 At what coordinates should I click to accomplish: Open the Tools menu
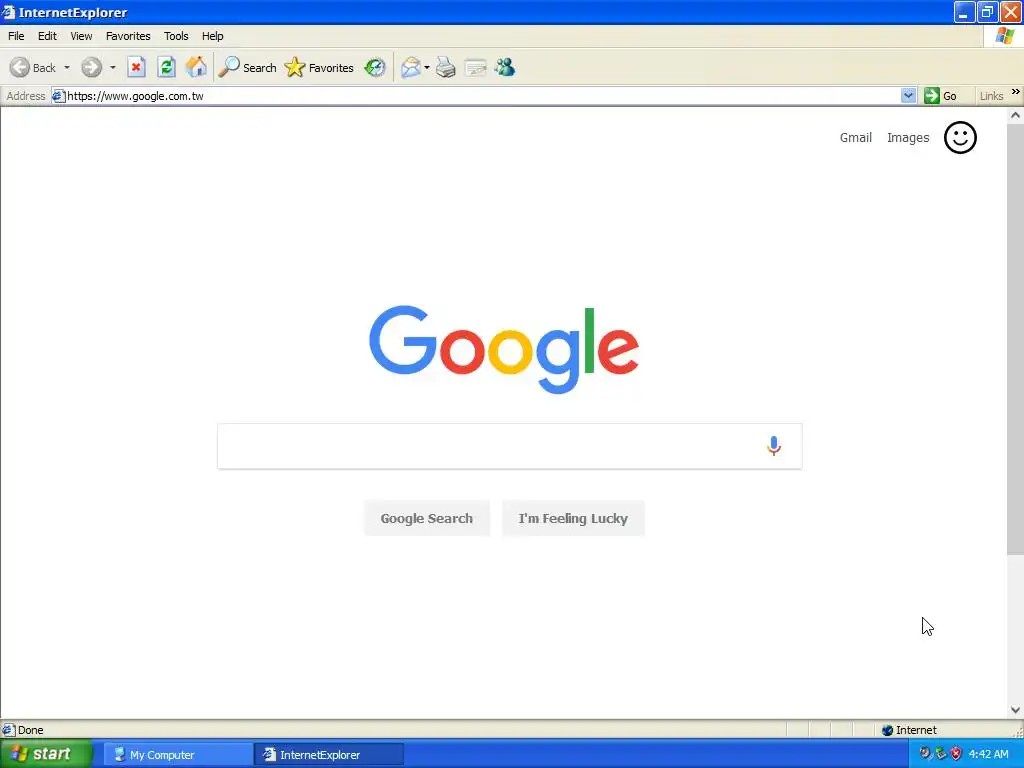click(176, 36)
